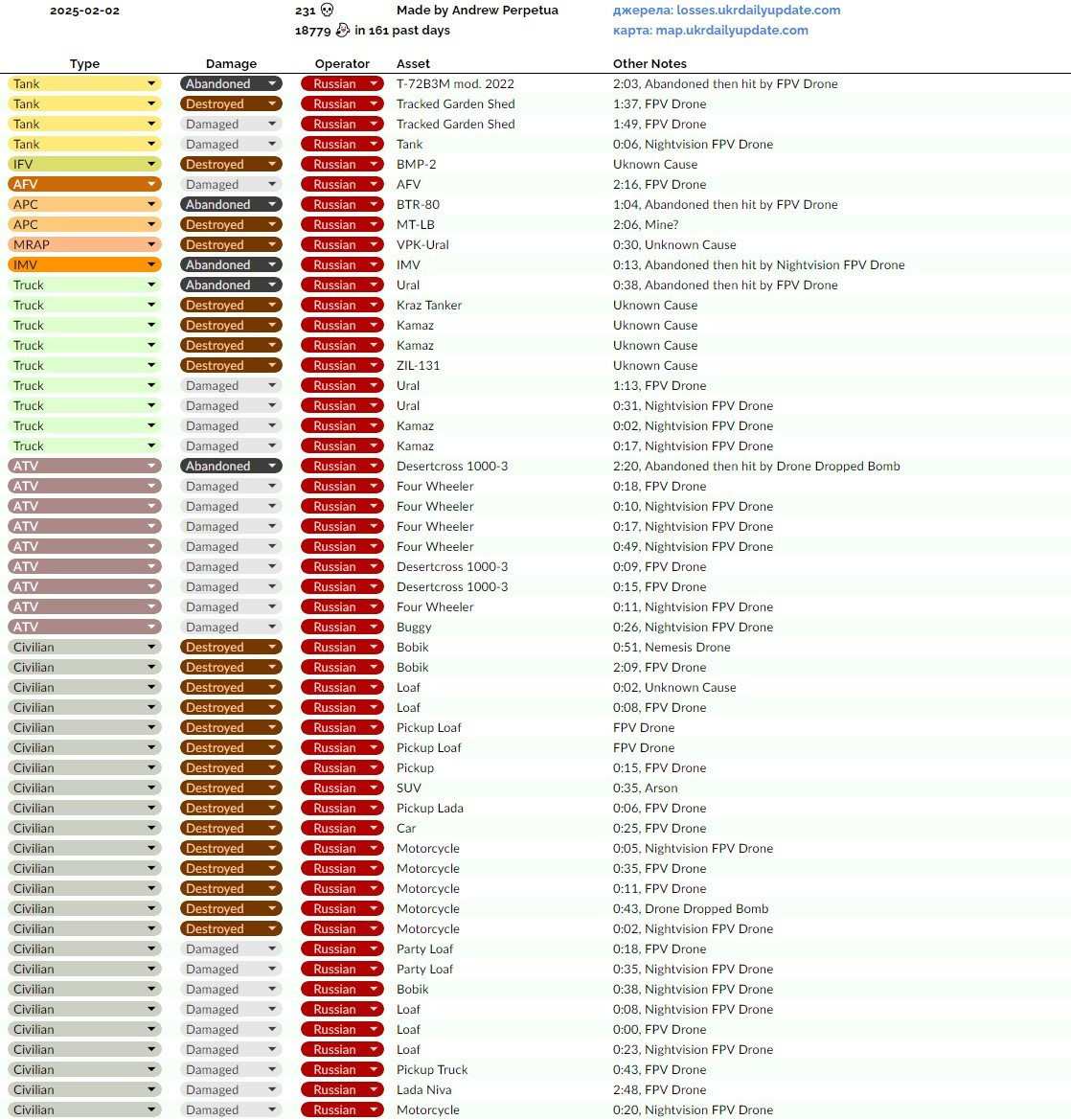Select note '0:06, Nightvision FPV Drone' for Tank
Image resolution: width=1071 pixels, height=1120 pixels.
tap(694, 144)
